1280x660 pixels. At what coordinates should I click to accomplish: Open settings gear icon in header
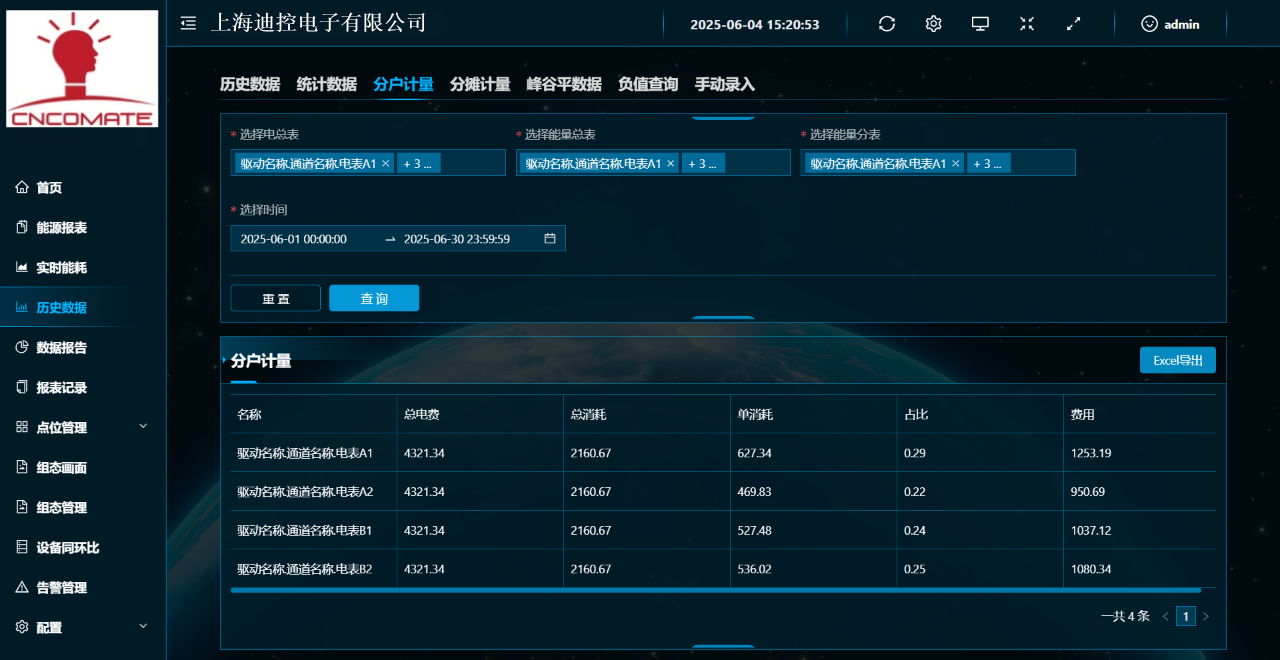(933, 24)
